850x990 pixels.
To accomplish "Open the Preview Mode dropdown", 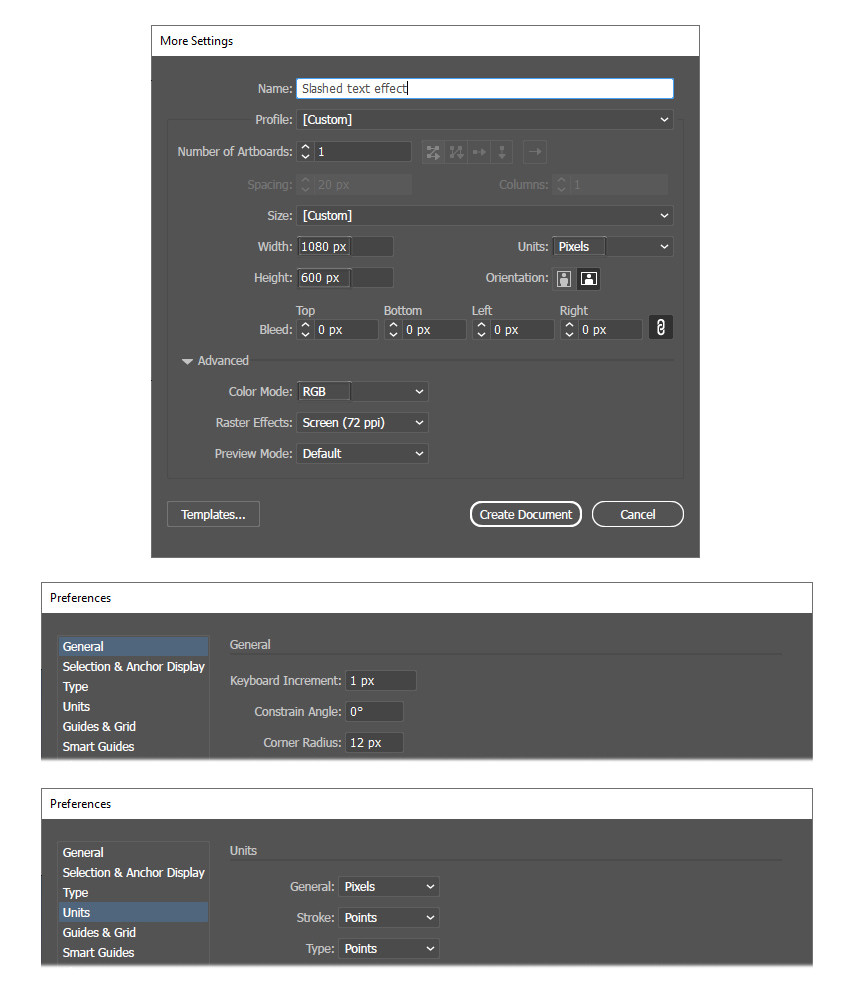I will click(362, 453).
